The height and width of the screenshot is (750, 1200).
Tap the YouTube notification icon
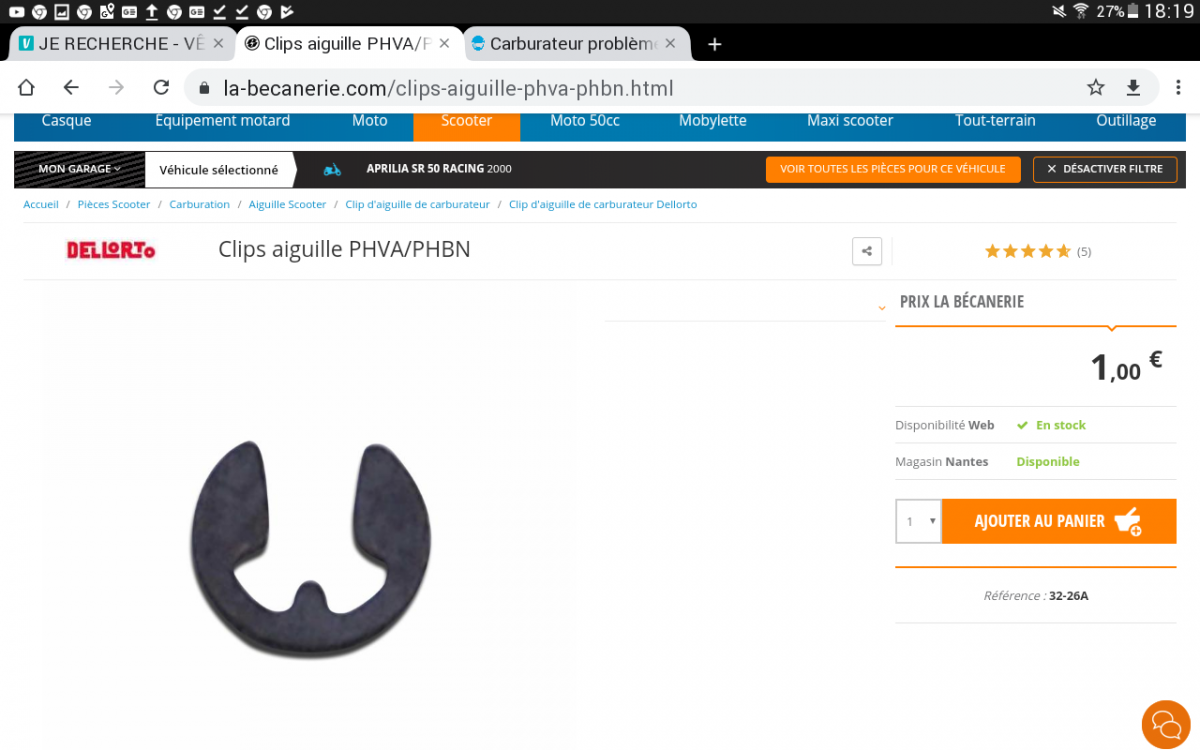pos(17,12)
